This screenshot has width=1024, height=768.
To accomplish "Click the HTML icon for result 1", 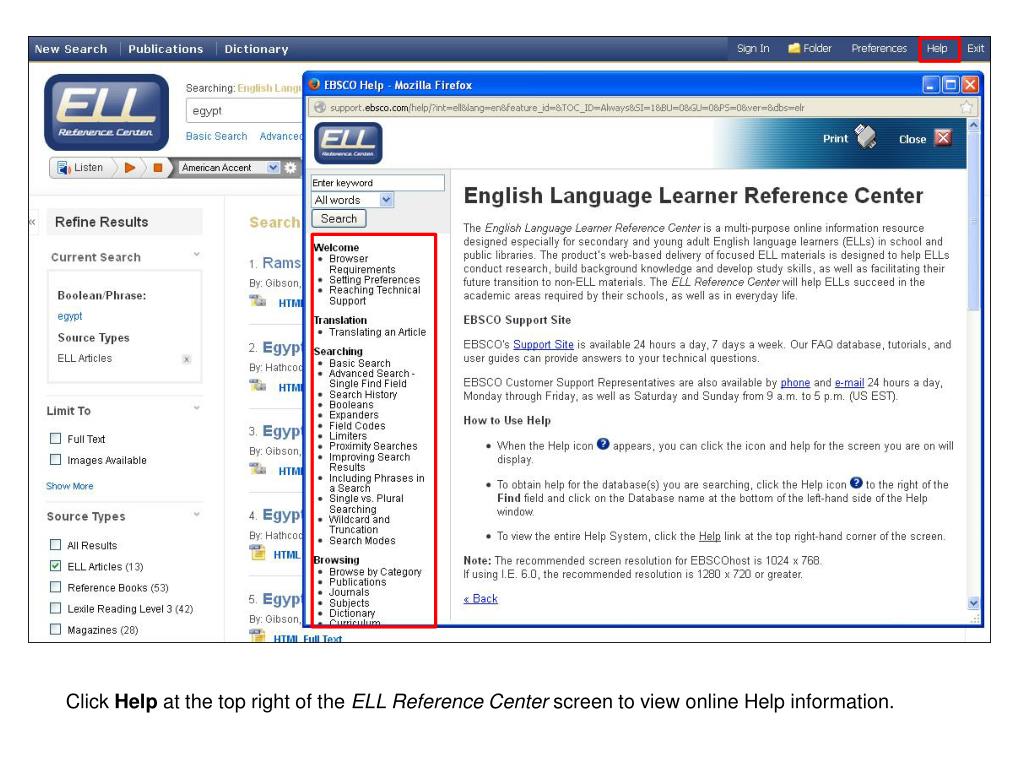I will point(258,301).
